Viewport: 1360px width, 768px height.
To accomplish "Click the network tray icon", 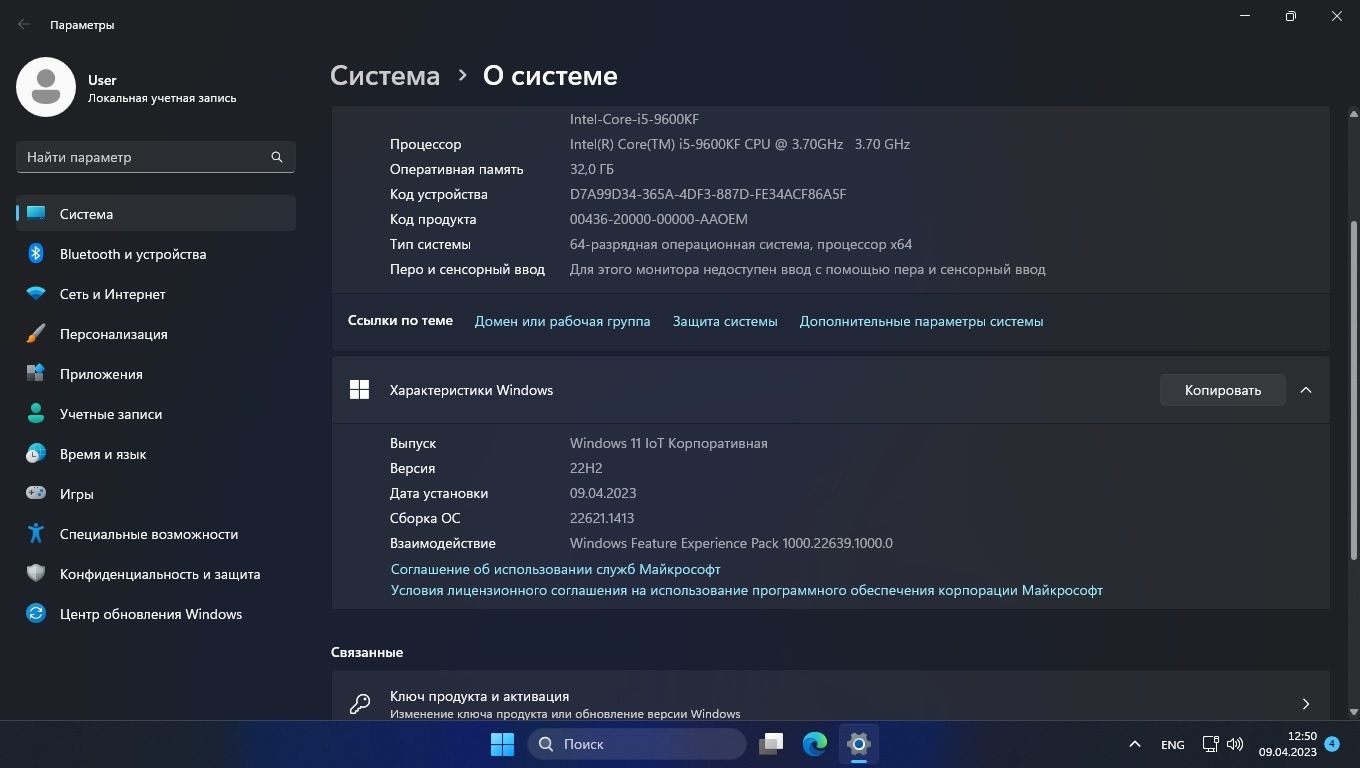I will [x=1210, y=744].
